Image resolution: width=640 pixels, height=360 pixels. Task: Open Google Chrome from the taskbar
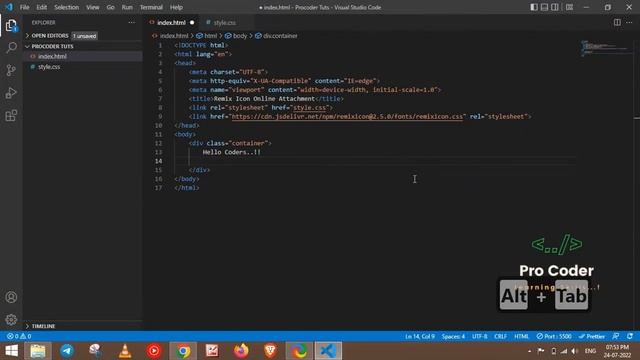coord(183,351)
